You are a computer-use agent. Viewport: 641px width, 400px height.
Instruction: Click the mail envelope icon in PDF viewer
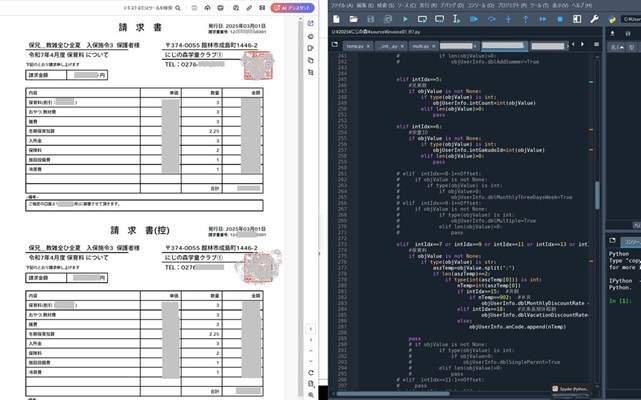[262, 8]
